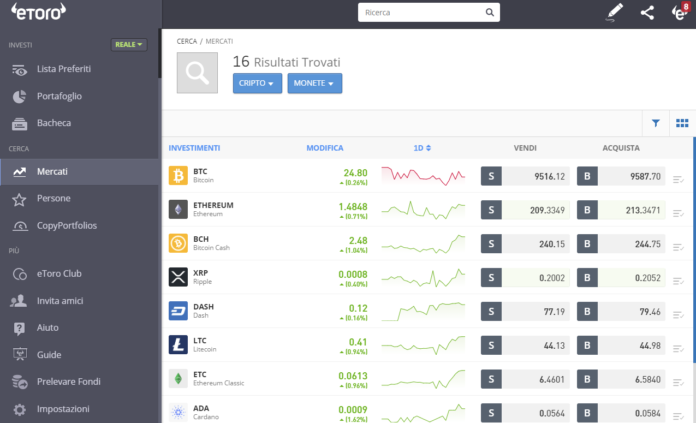
Task: Click the B buy button for XRP
Action: (x=587, y=277)
